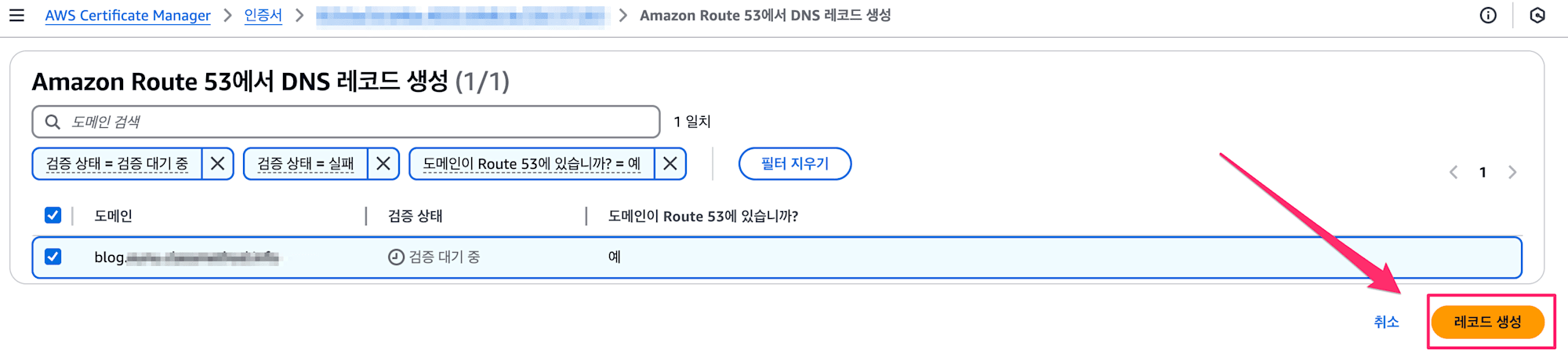This screenshot has width=1568, height=361.
Task: Click the orange 레코드 생성 button
Action: point(1488,322)
